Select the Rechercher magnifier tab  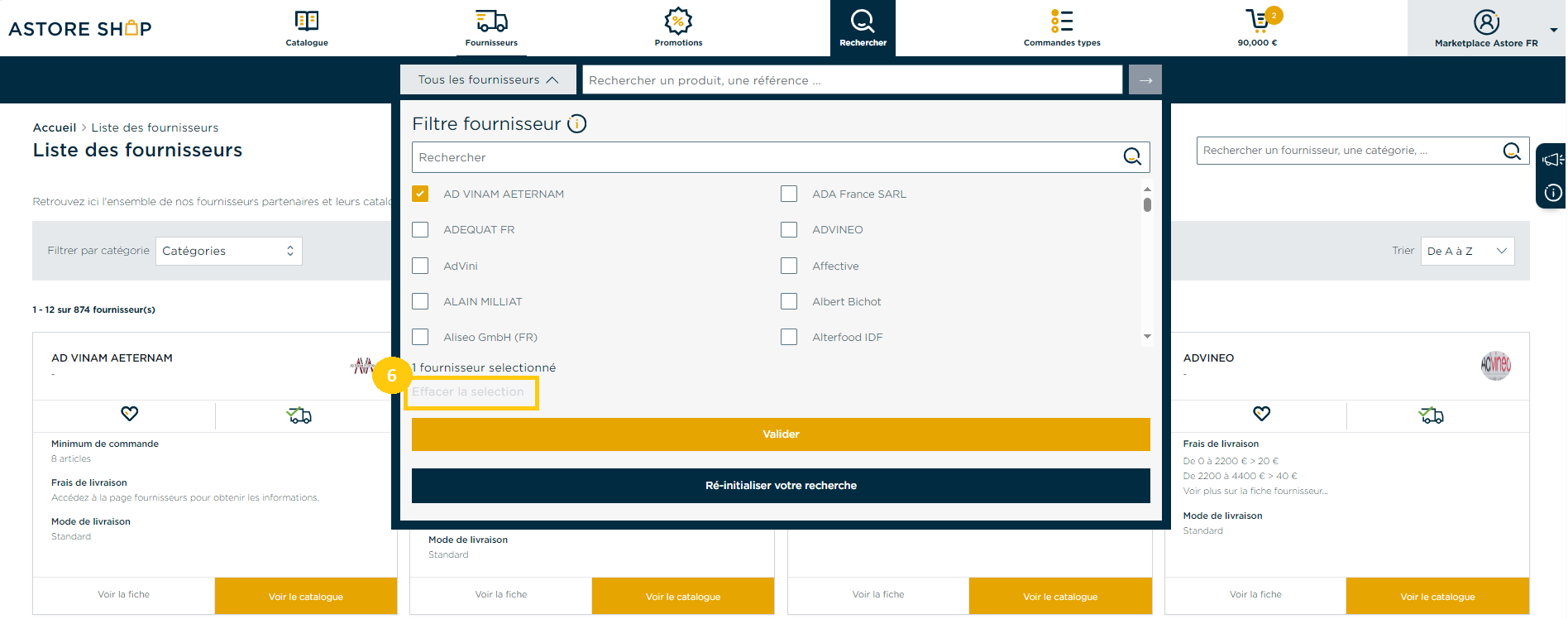(863, 28)
